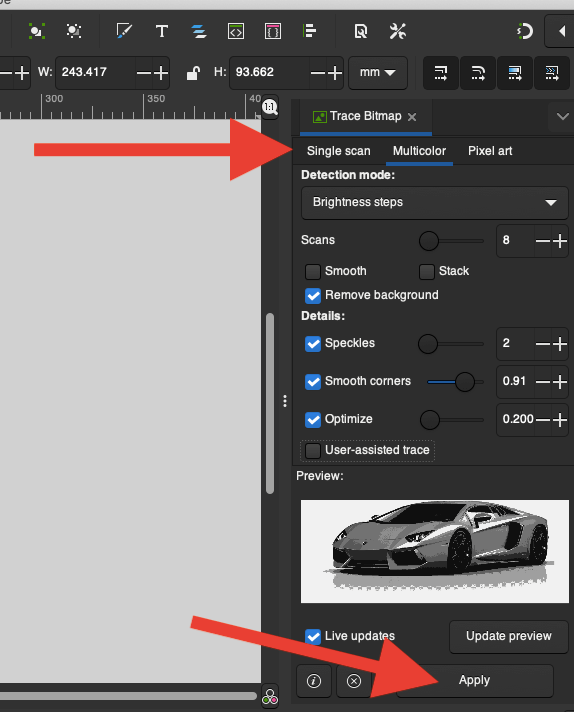The width and height of the screenshot is (574, 712).
Task: Open the Preferences tools icon
Action: pyautogui.click(x=397, y=31)
